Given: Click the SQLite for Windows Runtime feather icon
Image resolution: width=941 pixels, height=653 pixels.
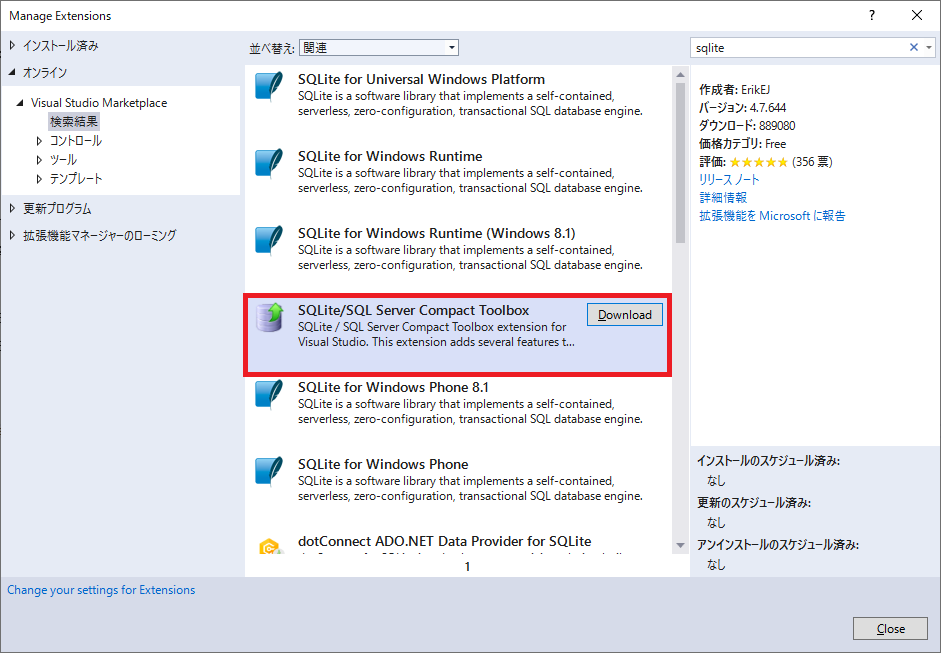Looking at the screenshot, I should click(x=268, y=163).
